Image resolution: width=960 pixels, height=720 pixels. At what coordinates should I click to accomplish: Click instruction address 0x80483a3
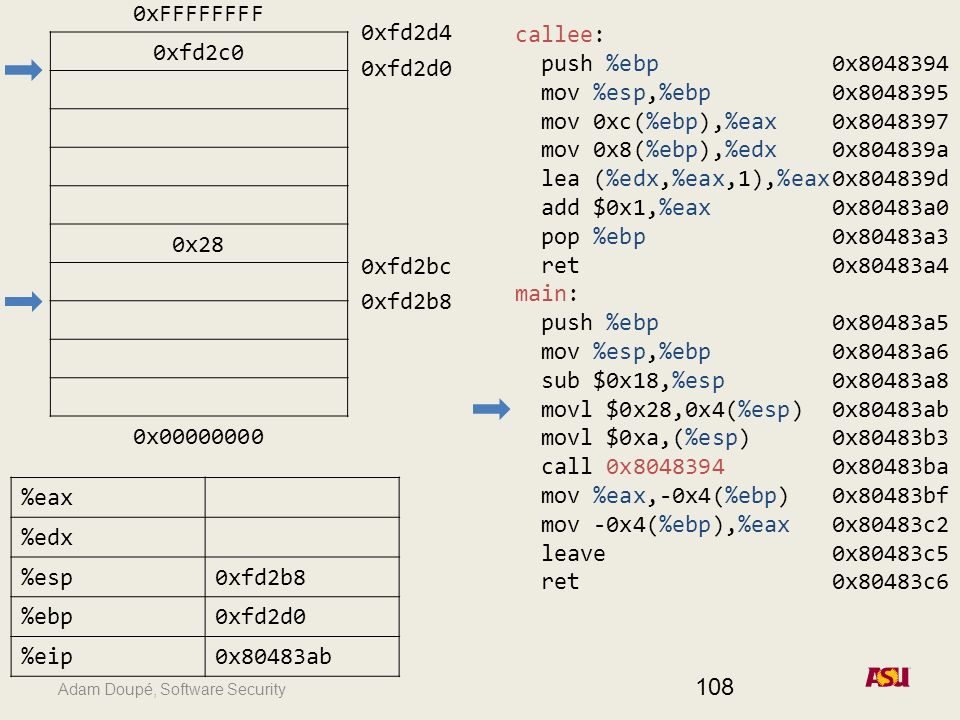click(890, 236)
